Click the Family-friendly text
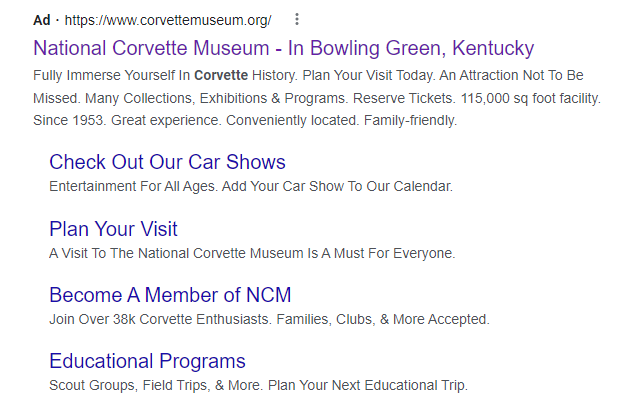 410,120
